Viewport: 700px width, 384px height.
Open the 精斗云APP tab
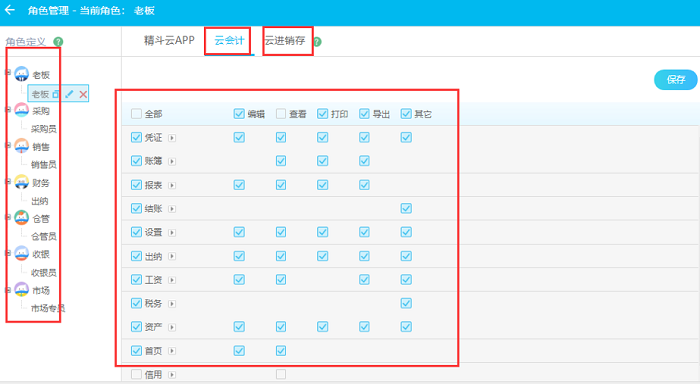coord(169,40)
